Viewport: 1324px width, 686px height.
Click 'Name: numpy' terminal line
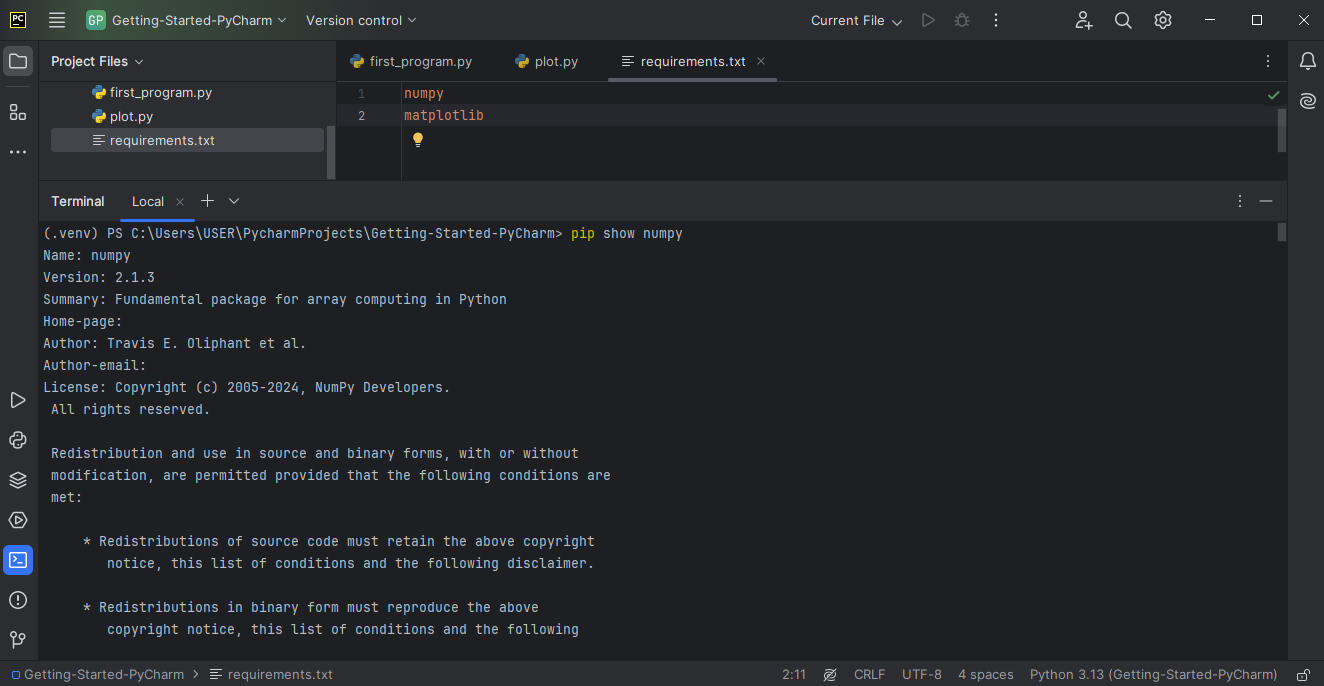(87, 255)
